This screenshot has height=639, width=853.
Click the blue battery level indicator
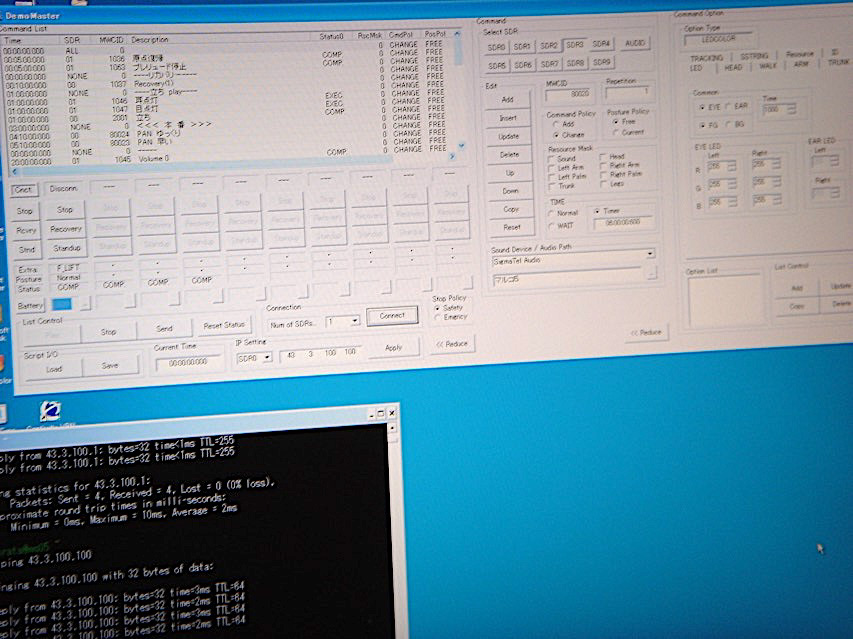tap(61, 304)
